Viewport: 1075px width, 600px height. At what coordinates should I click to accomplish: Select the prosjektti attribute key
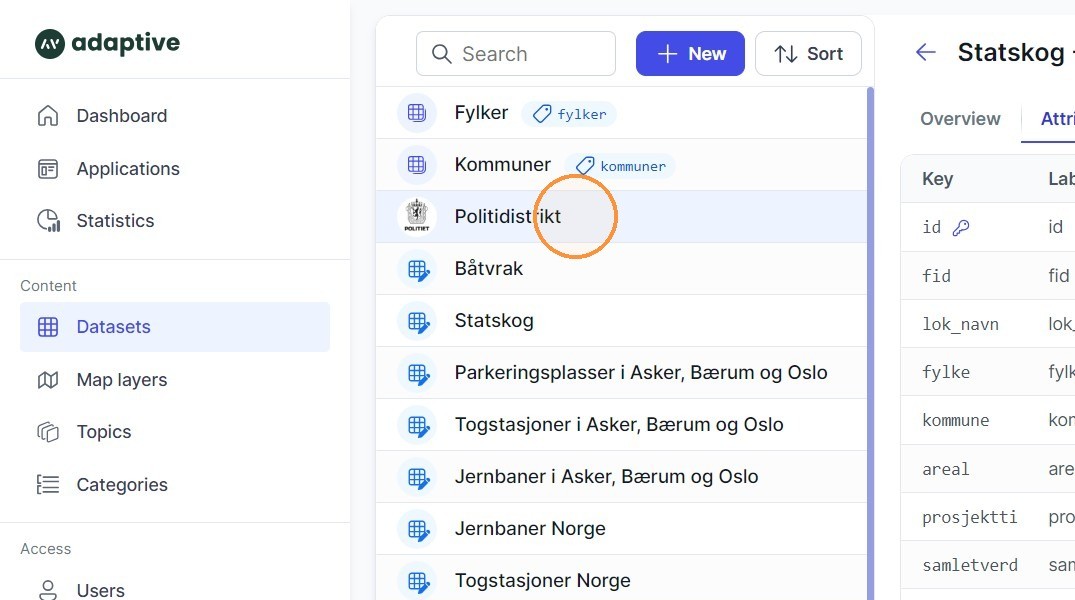pyautogui.click(x=969, y=517)
